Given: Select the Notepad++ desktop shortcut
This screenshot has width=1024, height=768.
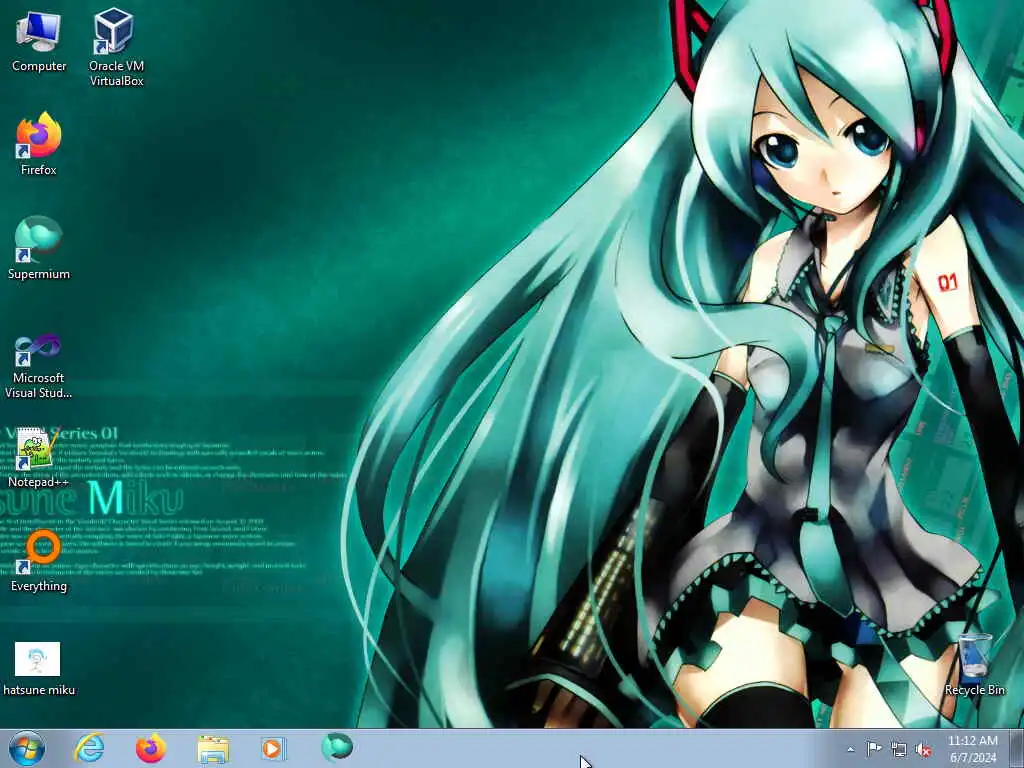Looking at the screenshot, I should click(39, 457).
